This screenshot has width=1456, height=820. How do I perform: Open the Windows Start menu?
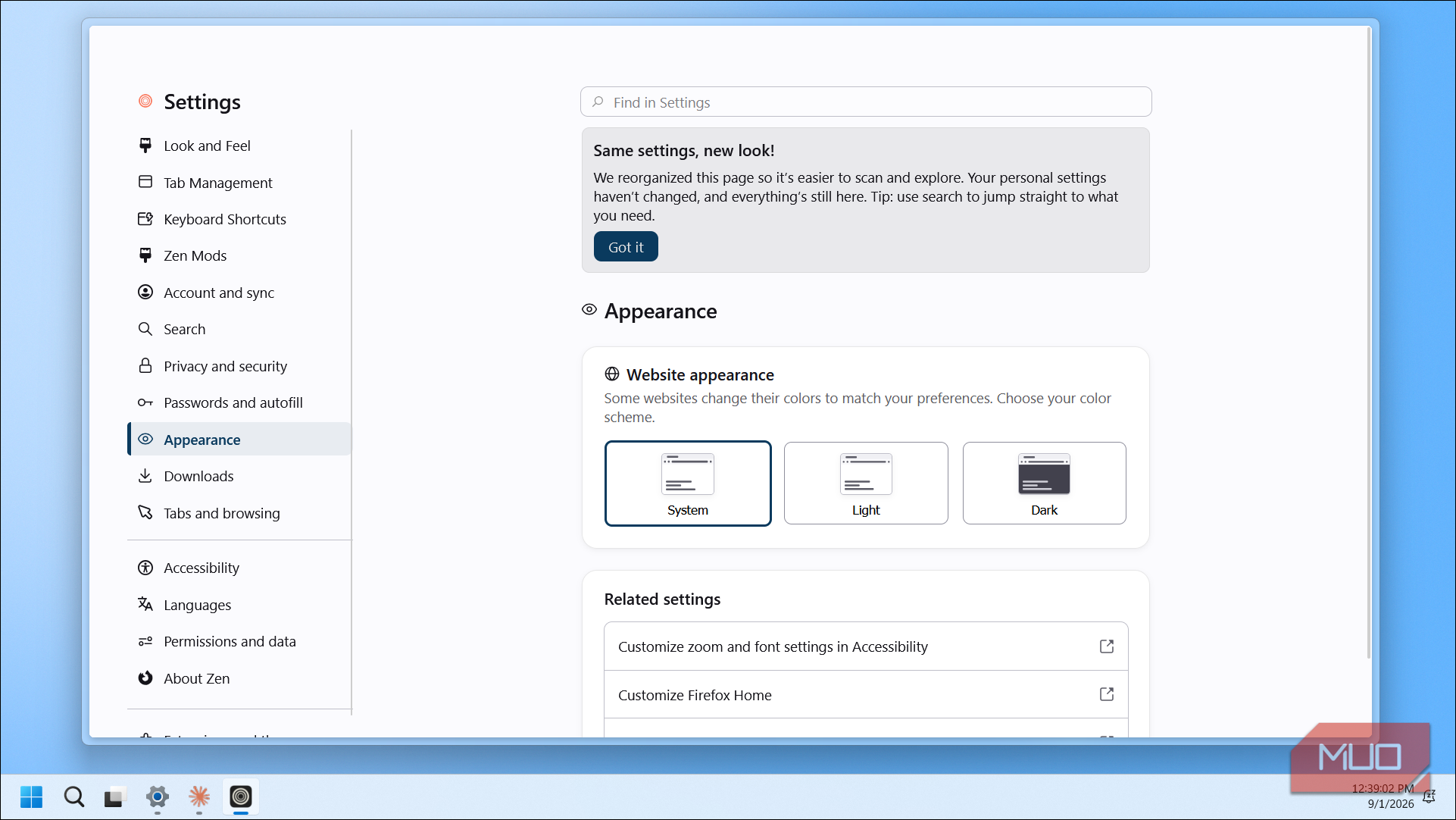coord(31,797)
